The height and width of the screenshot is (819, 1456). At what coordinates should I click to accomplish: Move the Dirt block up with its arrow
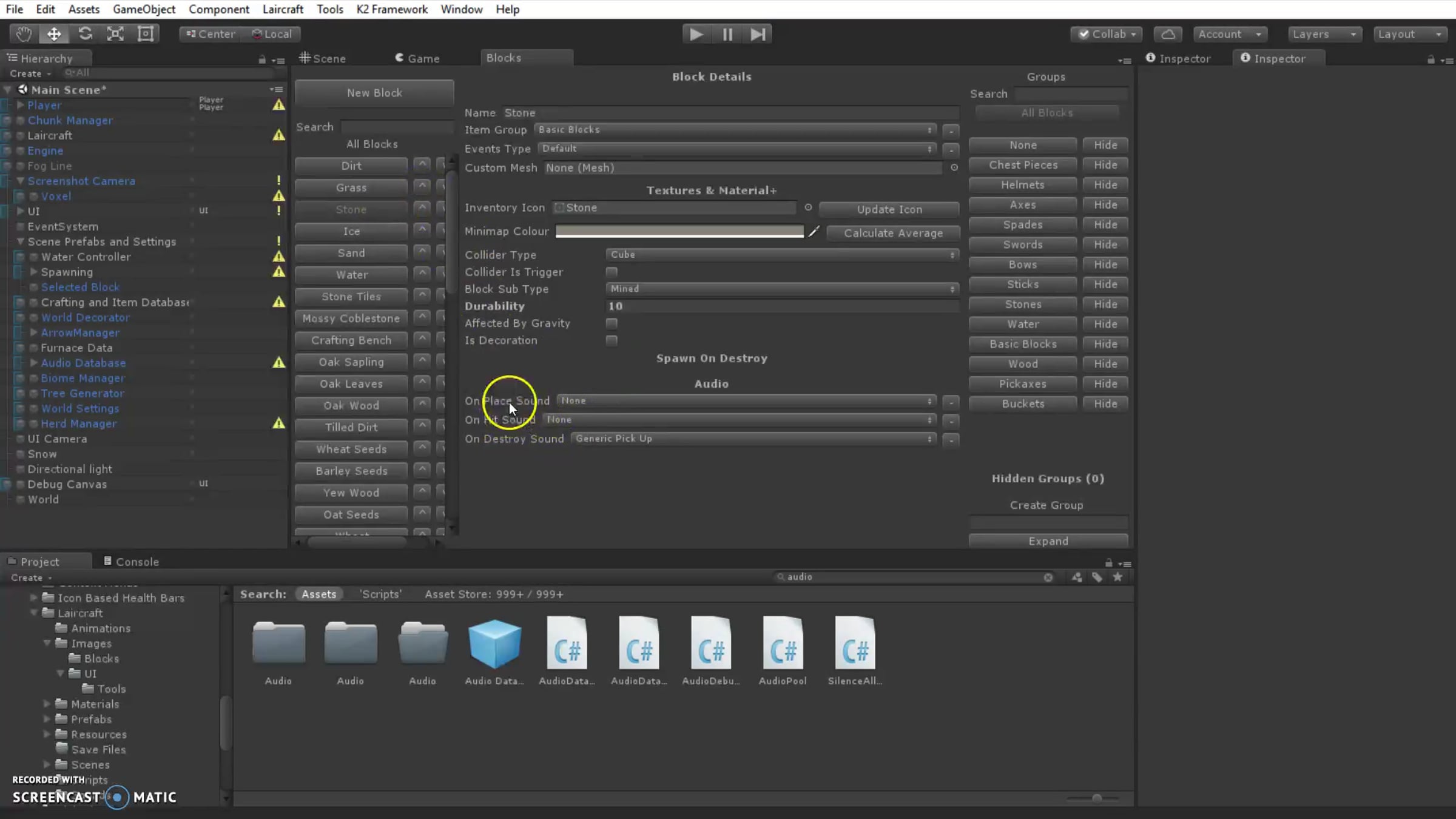click(x=422, y=164)
